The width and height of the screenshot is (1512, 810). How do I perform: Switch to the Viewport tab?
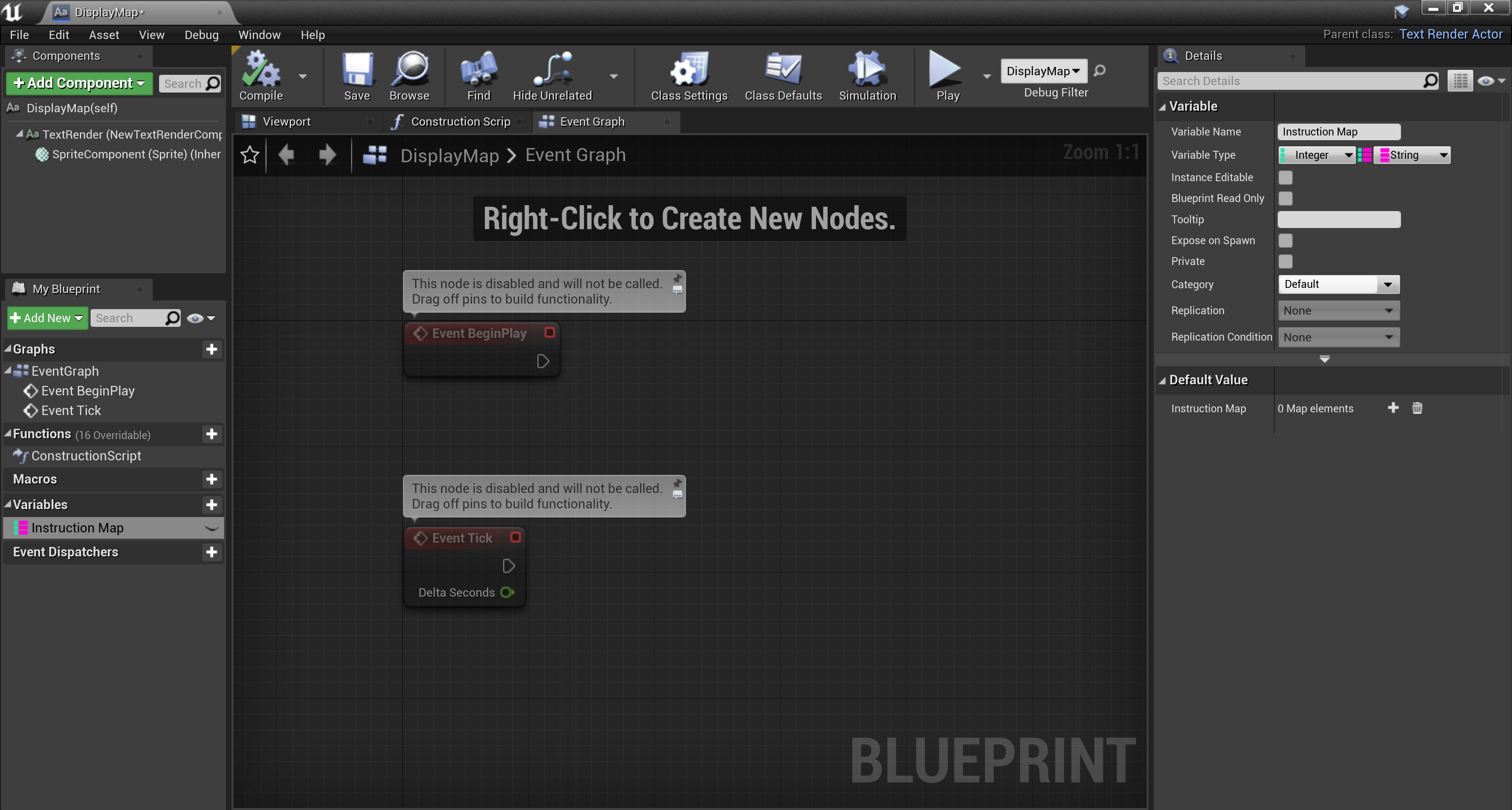(286, 122)
